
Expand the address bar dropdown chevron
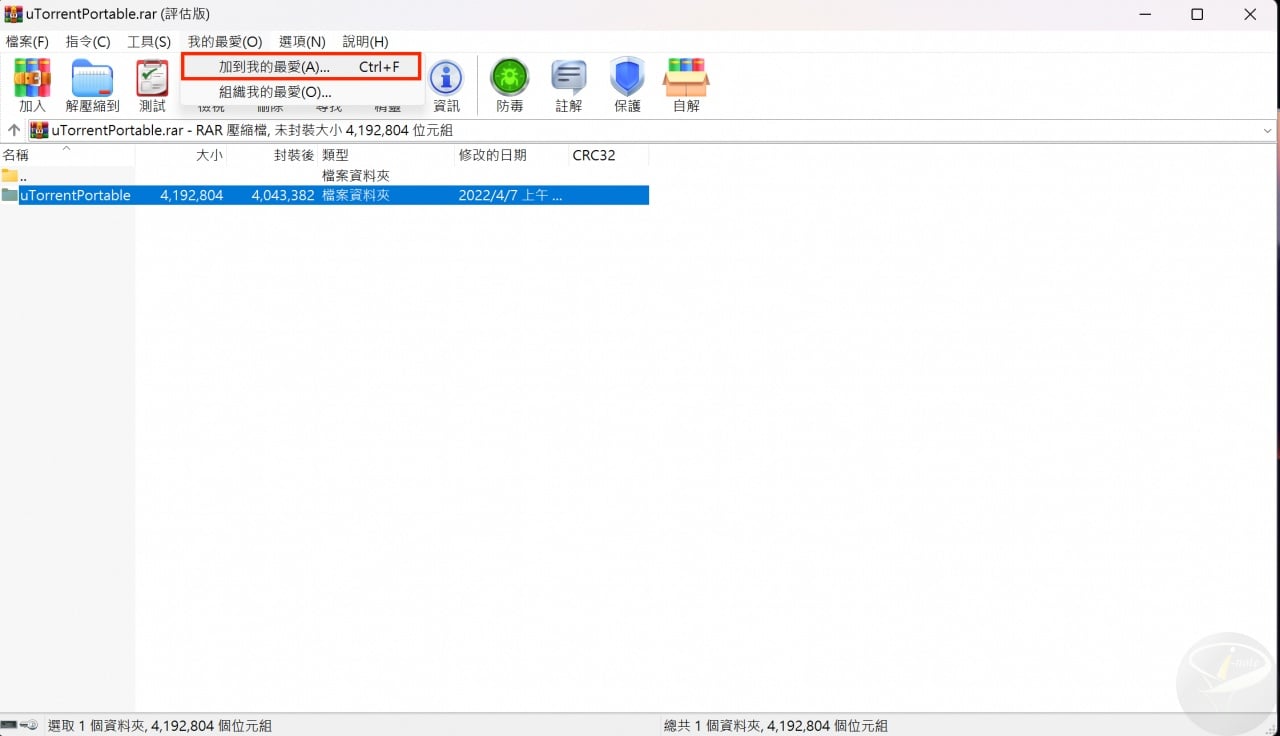[1268, 130]
